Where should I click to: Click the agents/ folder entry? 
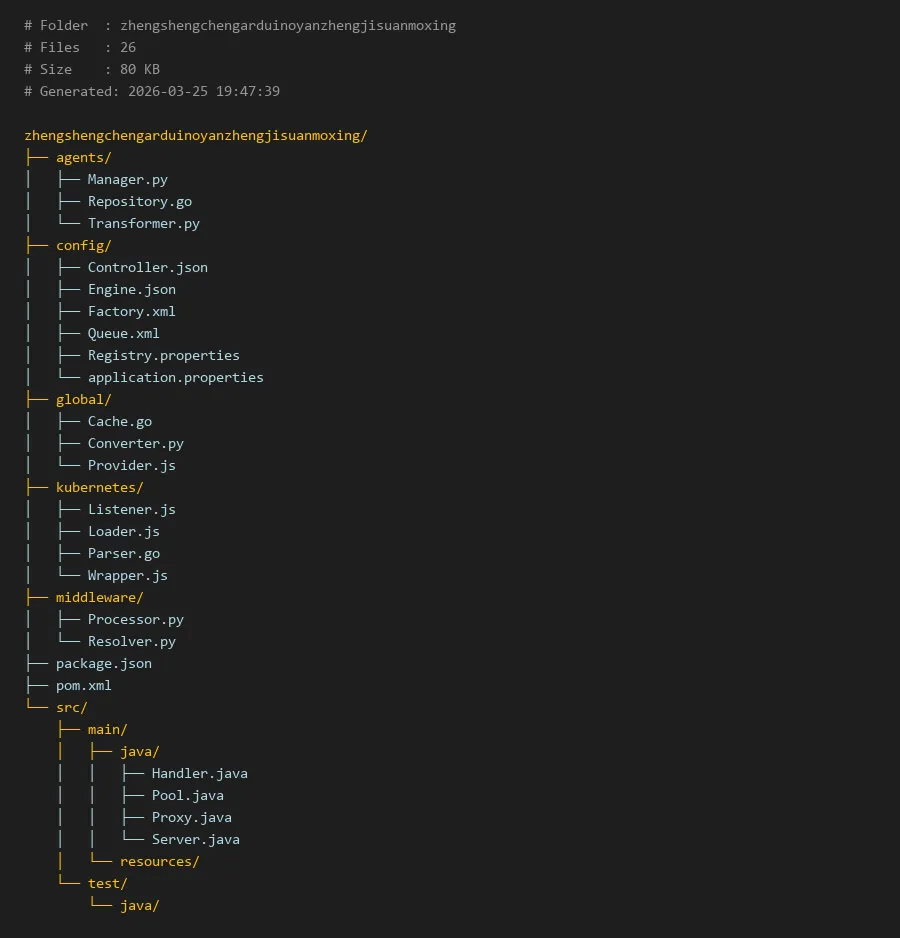pyautogui.click(x=83, y=157)
